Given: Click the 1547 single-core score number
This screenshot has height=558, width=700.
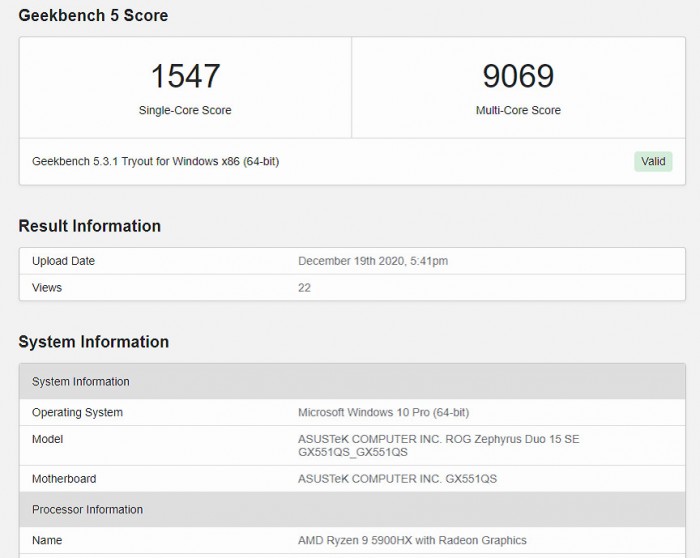Looking at the screenshot, I should (185, 76).
